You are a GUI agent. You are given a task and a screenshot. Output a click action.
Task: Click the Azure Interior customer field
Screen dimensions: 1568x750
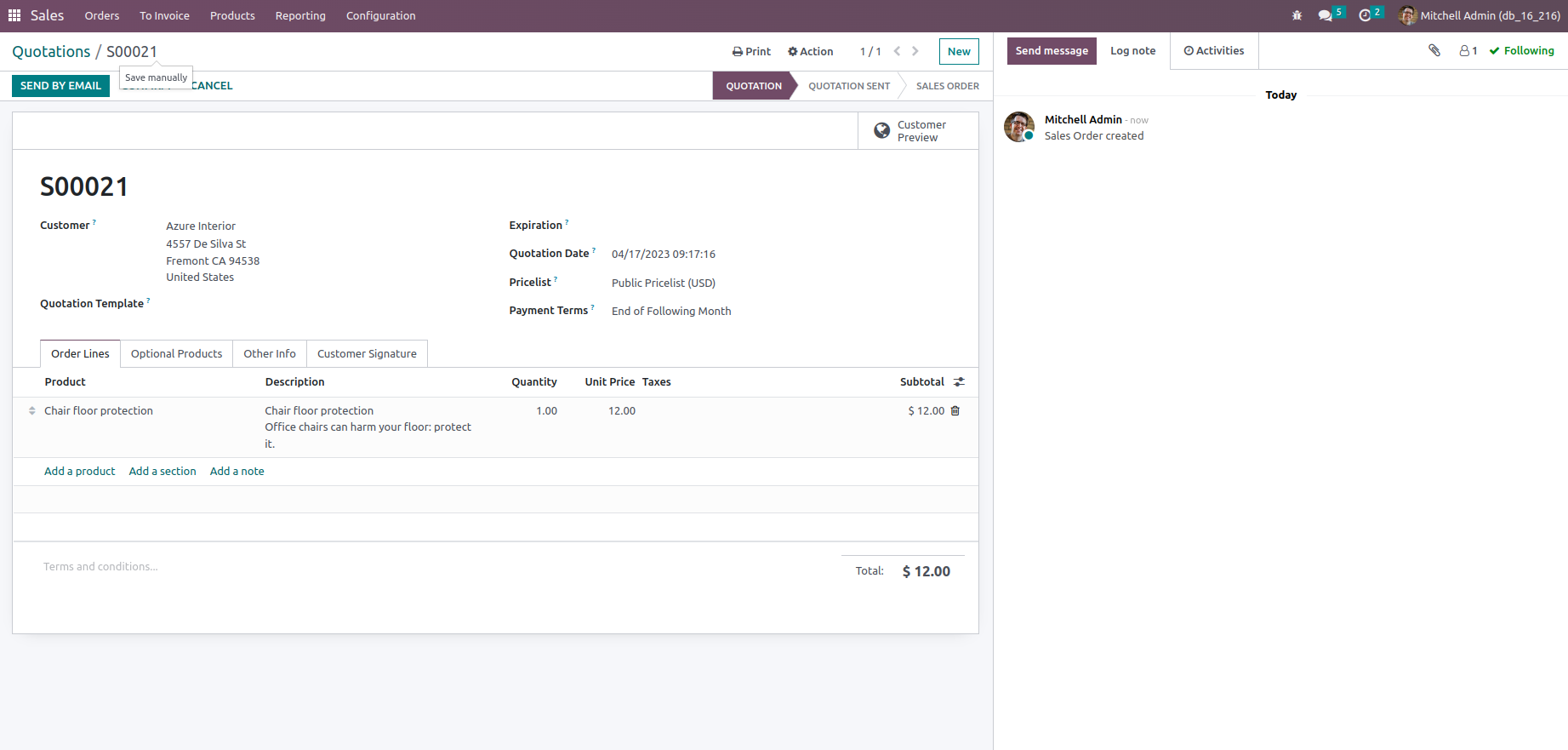(x=201, y=226)
